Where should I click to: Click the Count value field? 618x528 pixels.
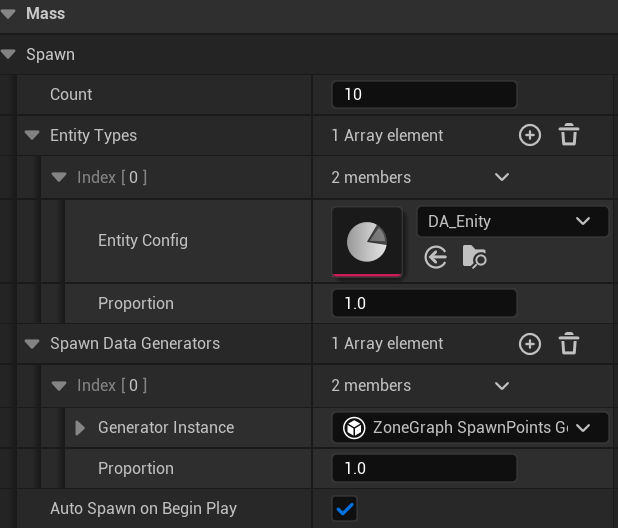point(424,95)
